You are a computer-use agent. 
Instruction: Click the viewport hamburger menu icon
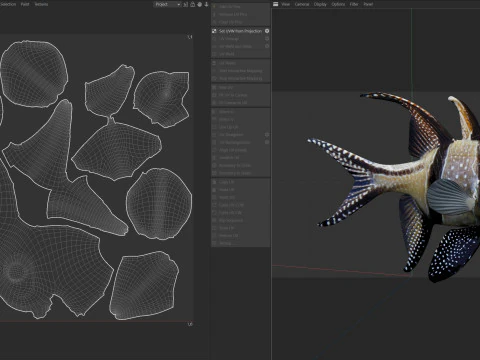tap(276, 4)
